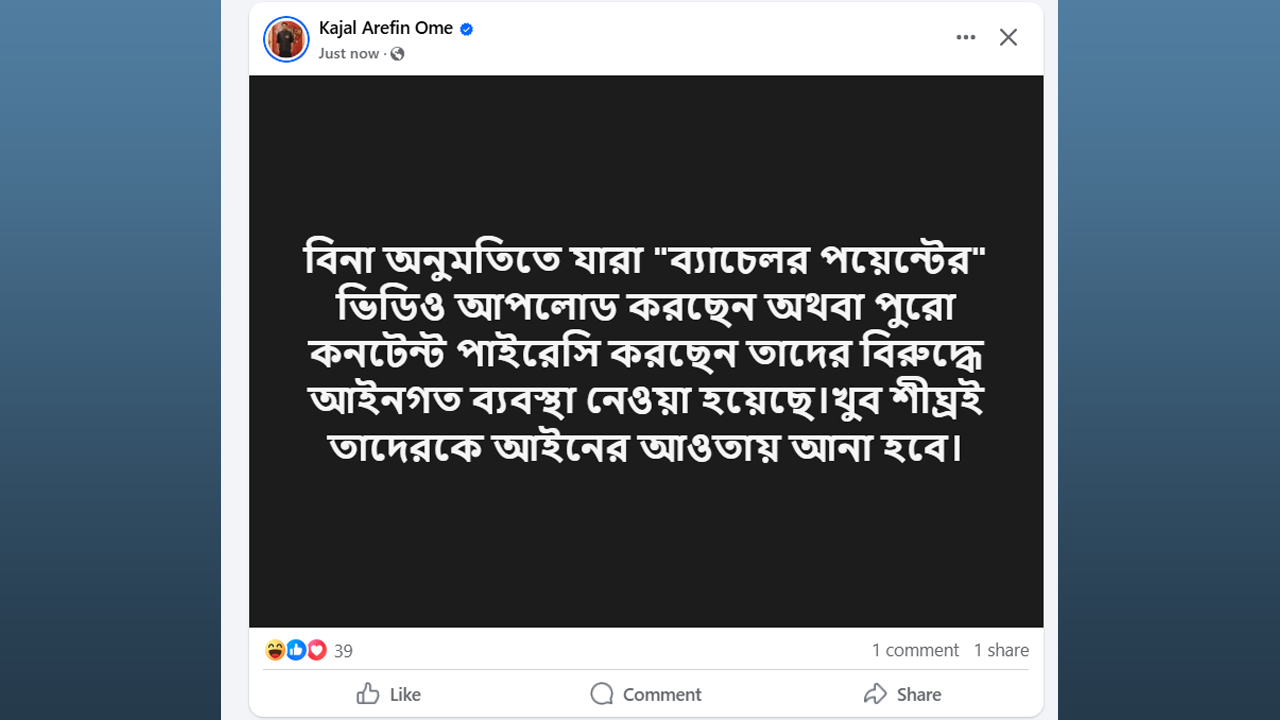
Task: Click the speech bubble icon beside Comment
Action: (601, 694)
